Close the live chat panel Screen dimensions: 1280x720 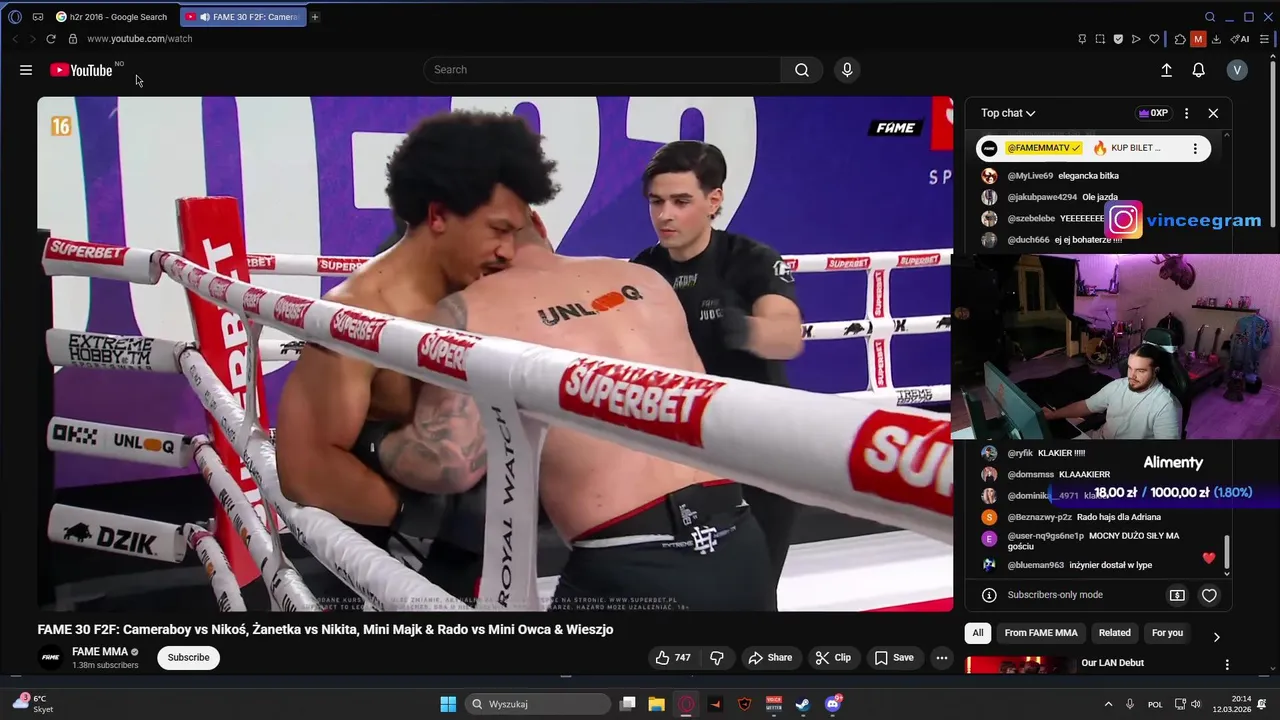tap(1213, 113)
